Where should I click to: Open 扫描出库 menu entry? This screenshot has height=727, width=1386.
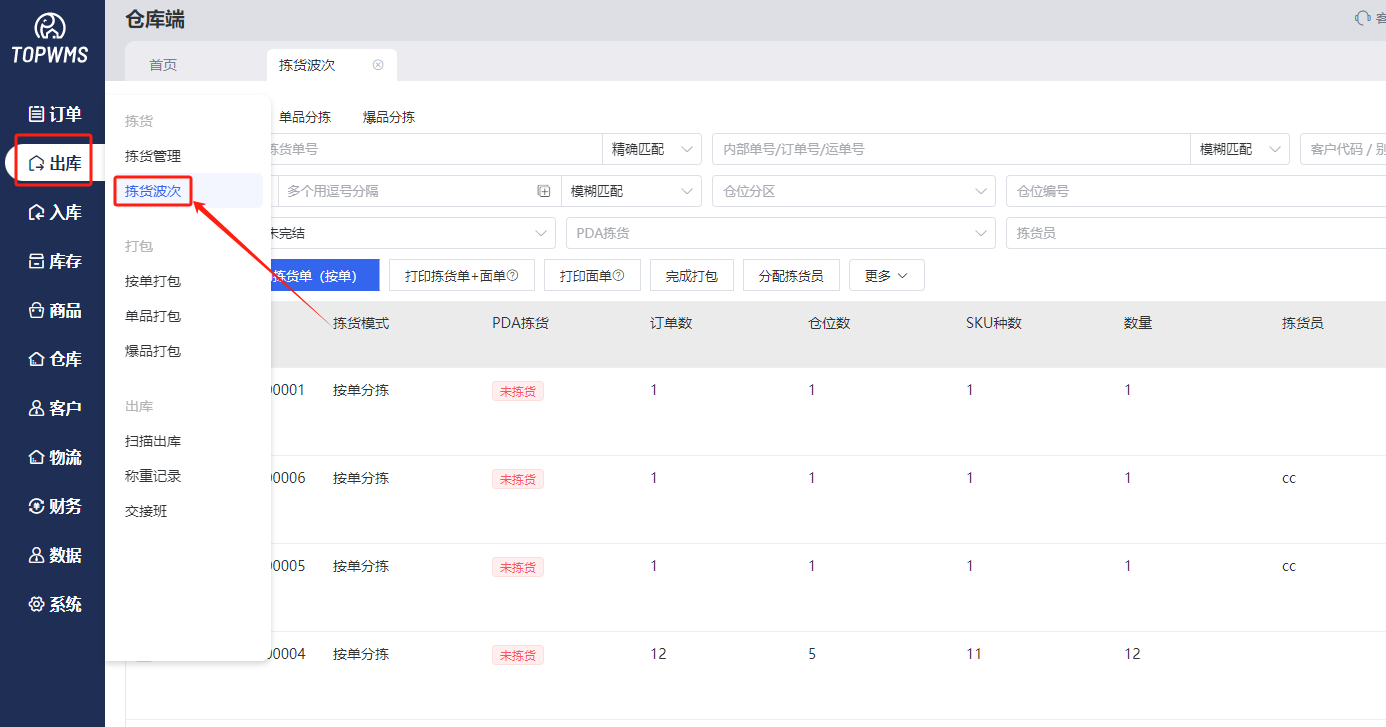(x=153, y=441)
